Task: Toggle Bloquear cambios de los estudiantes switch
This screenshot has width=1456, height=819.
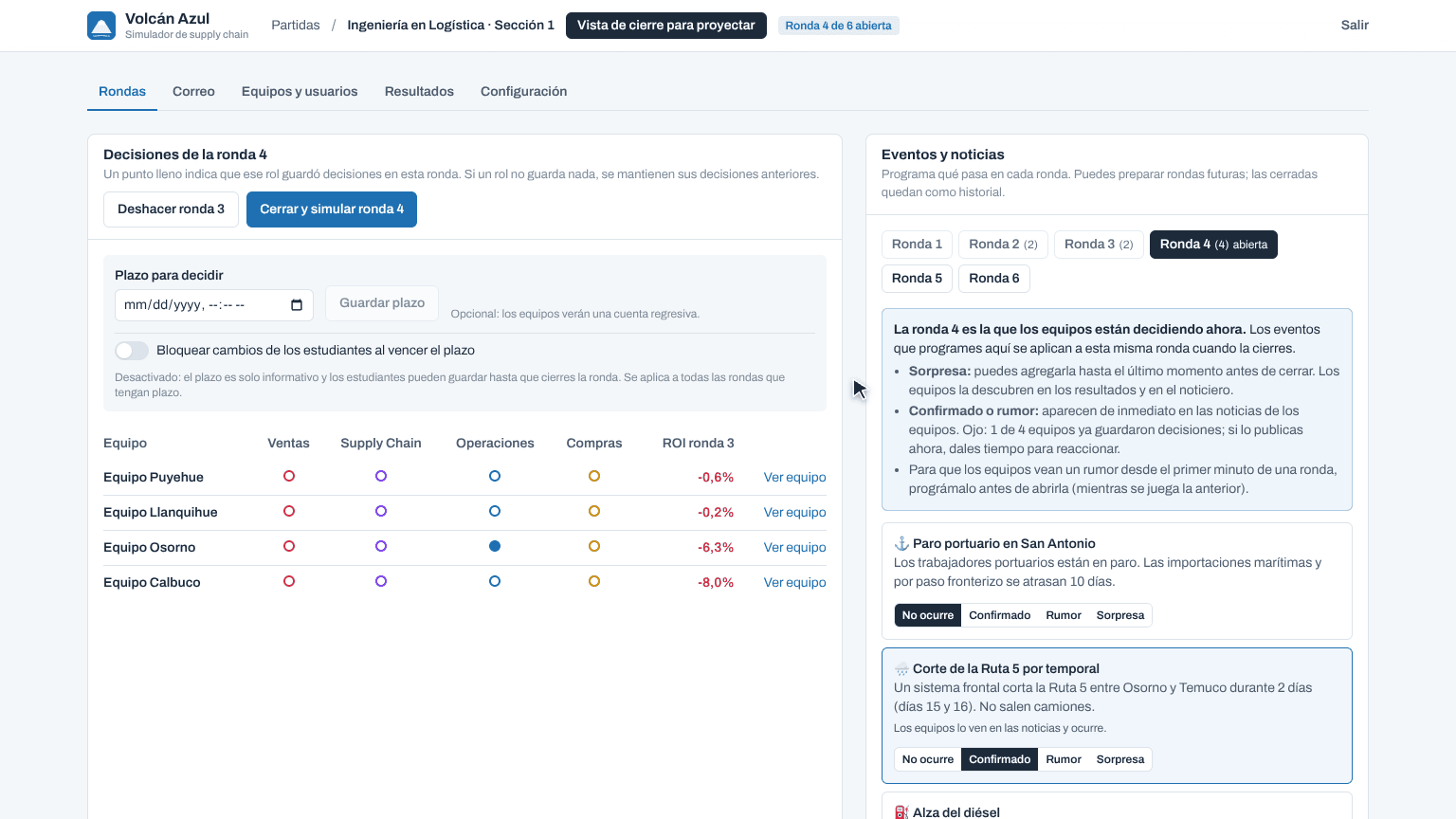Action: coord(132,351)
